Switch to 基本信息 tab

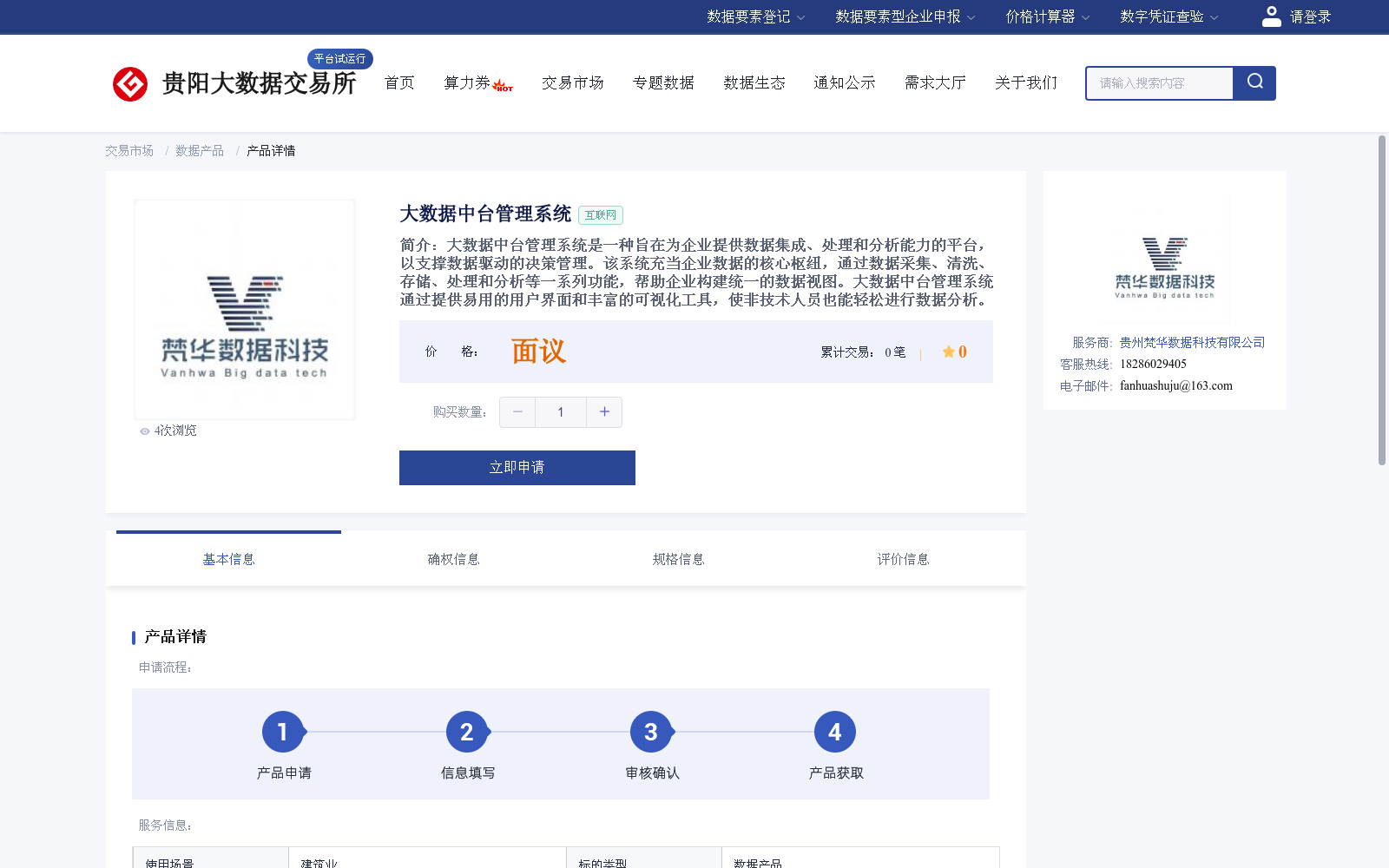point(228,559)
